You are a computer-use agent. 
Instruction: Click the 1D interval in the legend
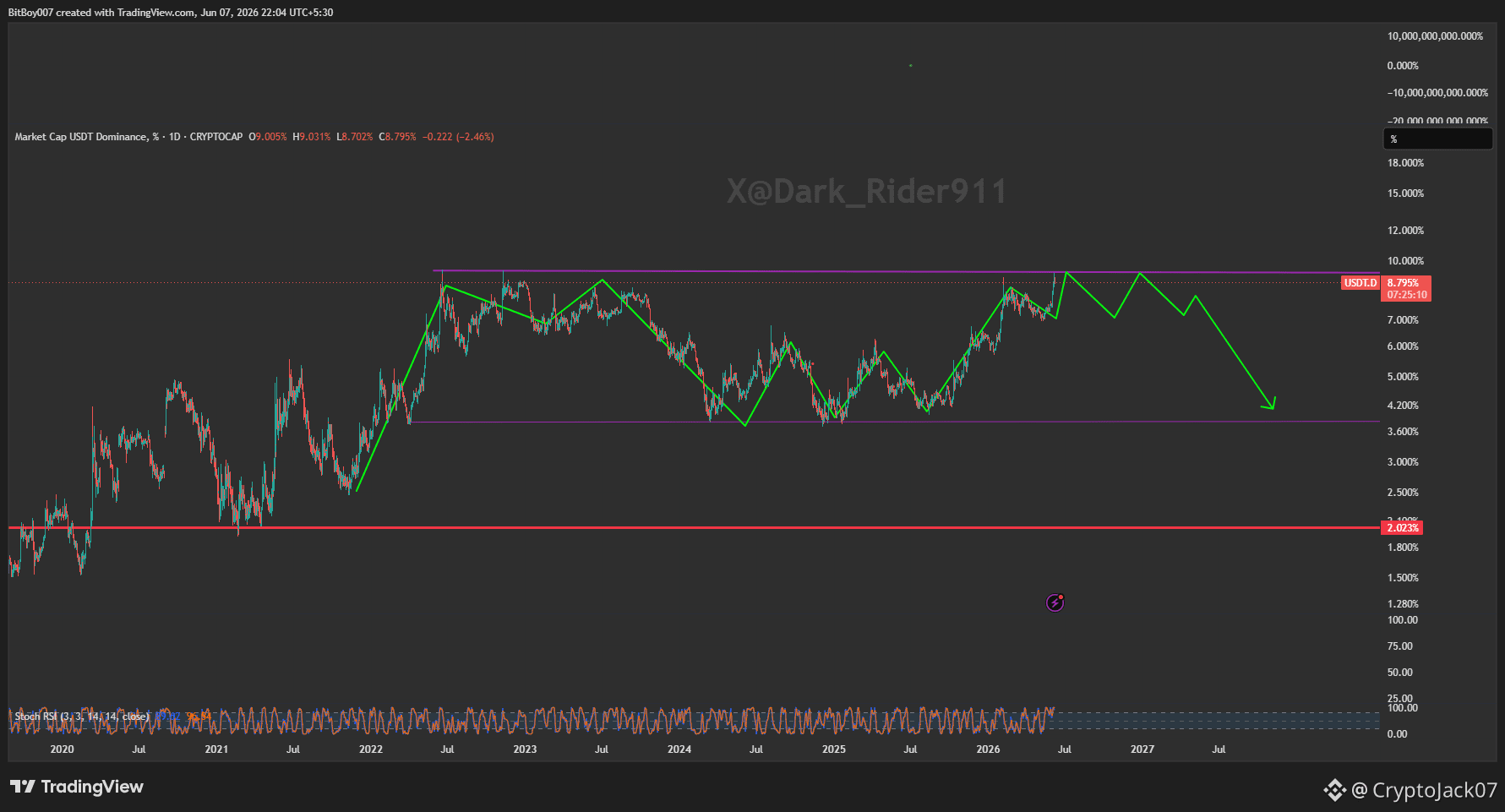point(175,137)
